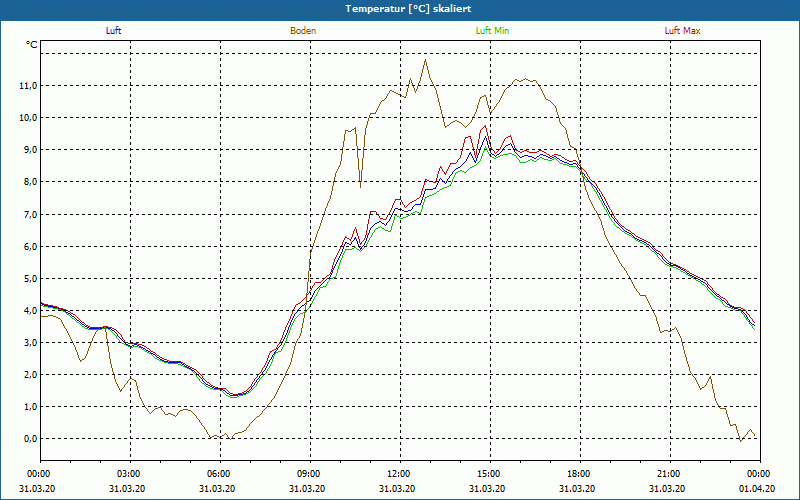Screen dimensions: 800x500
Task: Click the 21:00 time axis label
Action: pos(668,474)
